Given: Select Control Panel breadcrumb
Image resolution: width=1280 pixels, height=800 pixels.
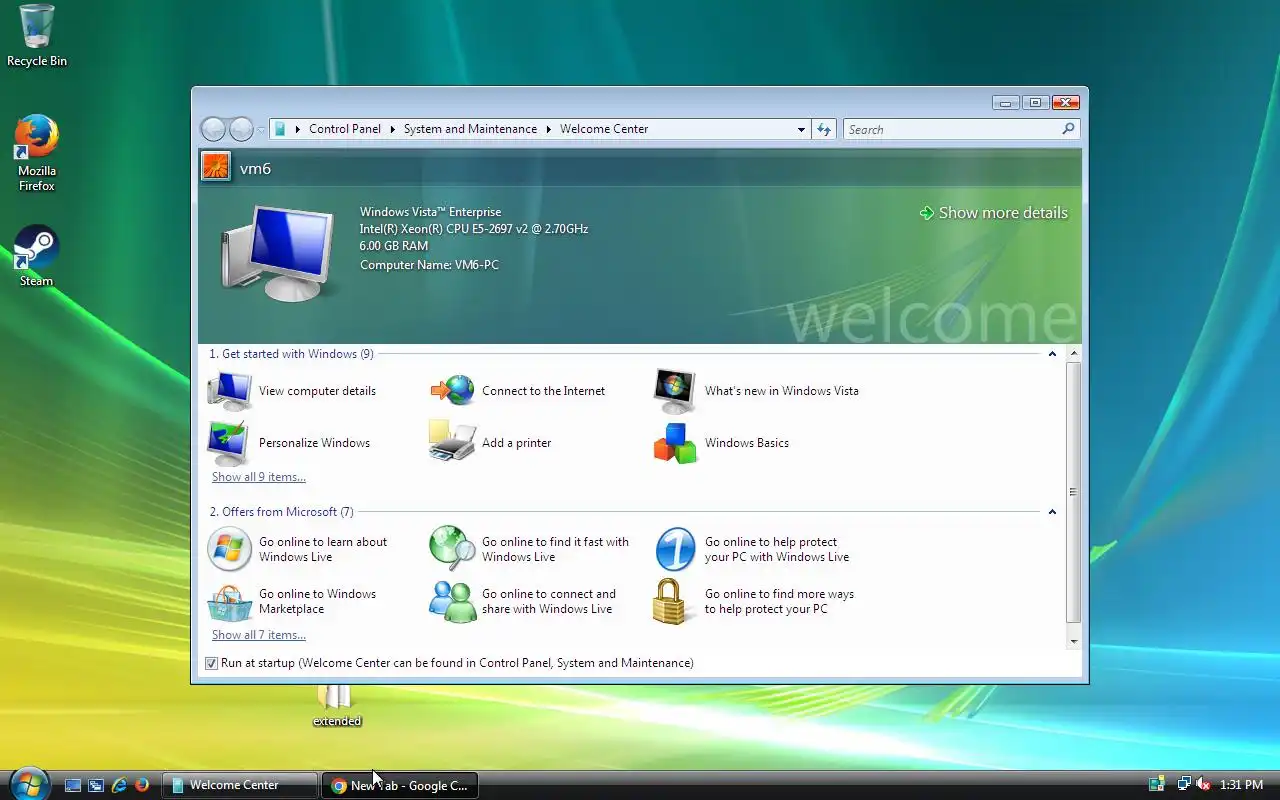Looking at the screenshot, I should tap(345, 129).
